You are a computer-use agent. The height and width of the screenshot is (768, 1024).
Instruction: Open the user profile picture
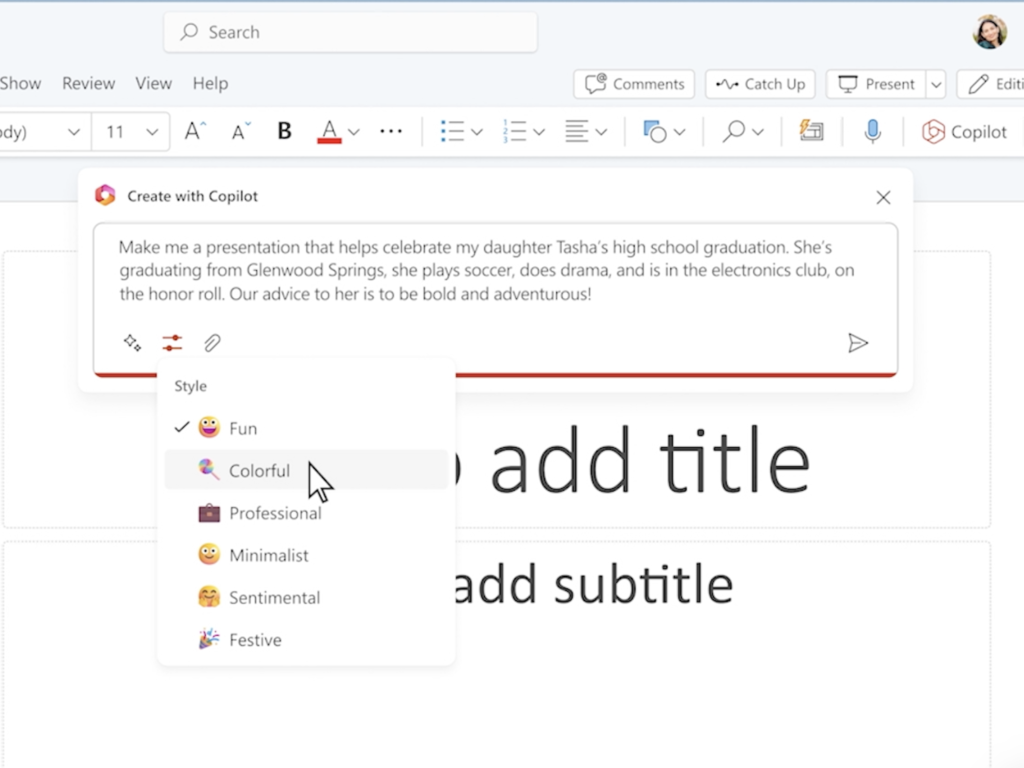[989, 32]
